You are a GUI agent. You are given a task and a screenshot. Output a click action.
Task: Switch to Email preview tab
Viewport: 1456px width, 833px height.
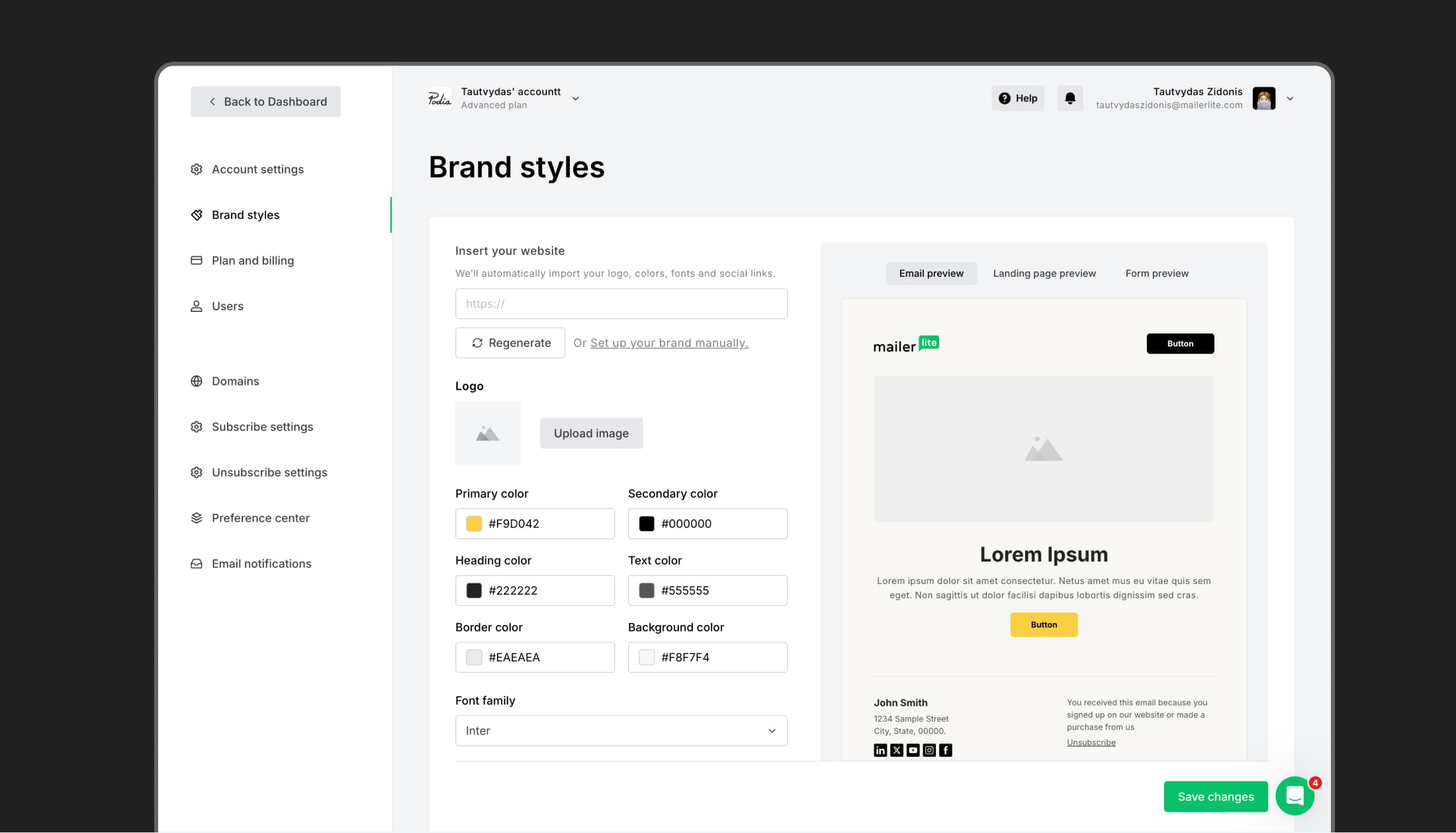point(931,273)
